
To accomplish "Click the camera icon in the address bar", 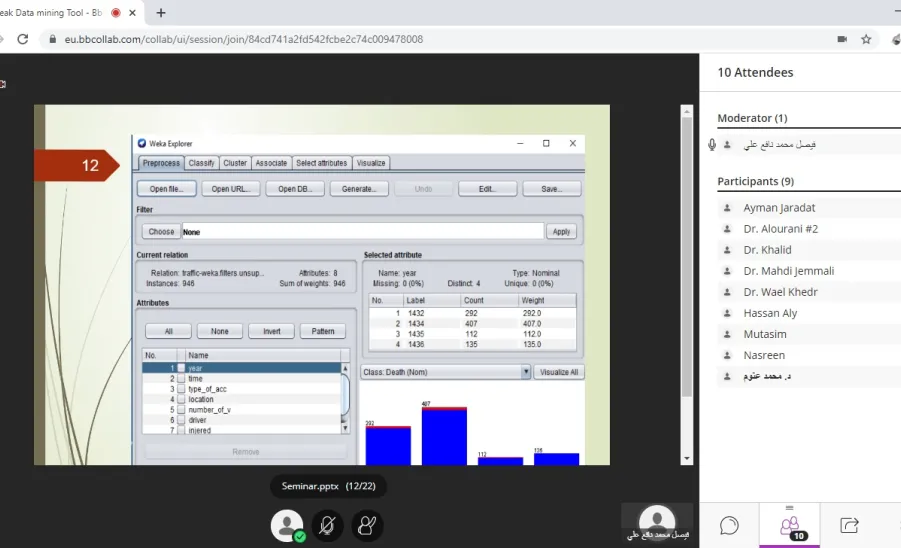I will pos(842,39).
